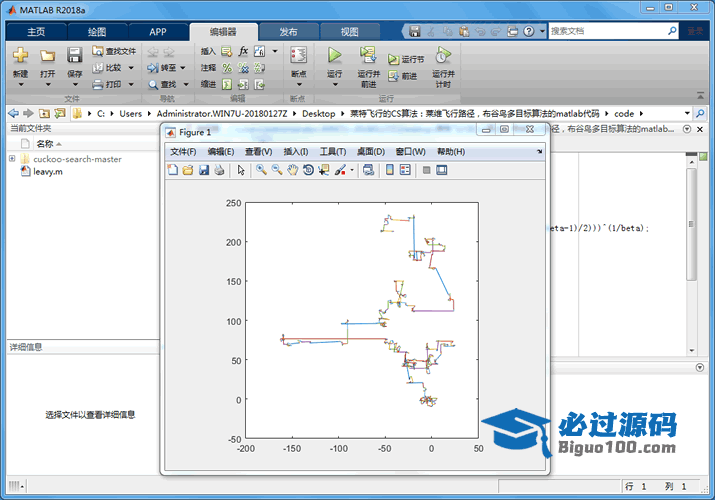The width and height of the screenshot is (715, 500).
Task: Click the Save (保存) icon in the ribbon
Action: coord(75,56)
